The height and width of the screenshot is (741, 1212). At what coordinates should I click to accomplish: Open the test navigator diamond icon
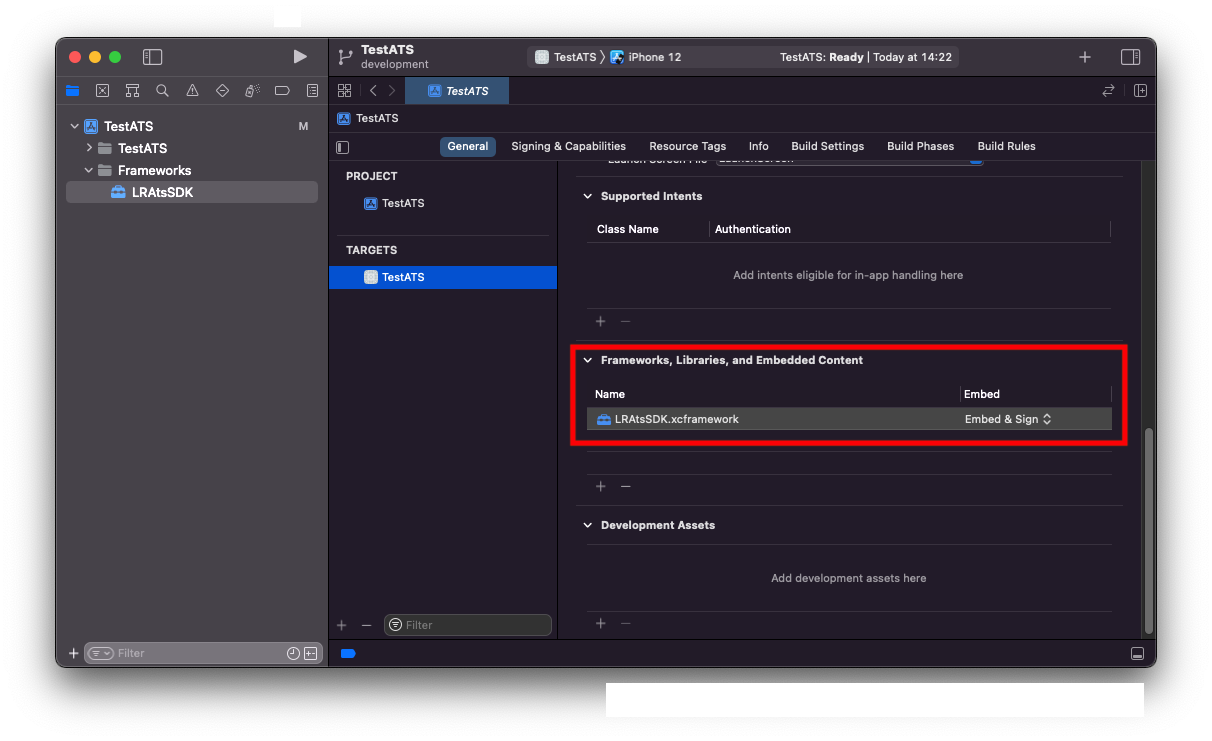tap(222, 91)
